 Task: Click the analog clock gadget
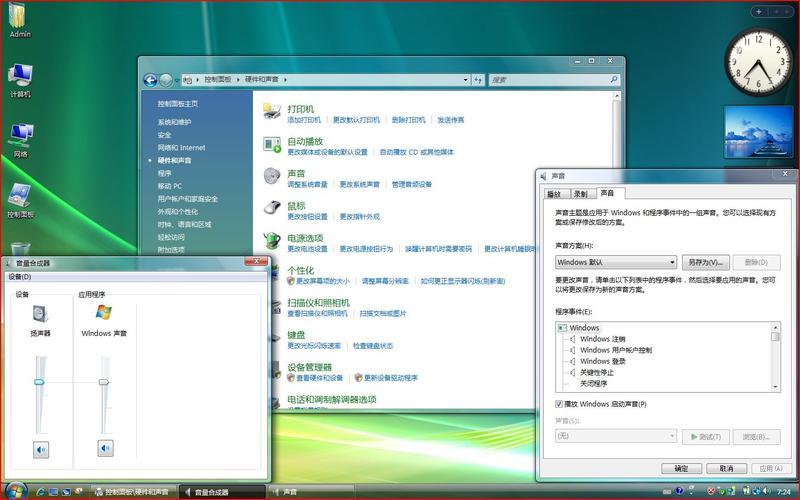click(x=758, y=63)
